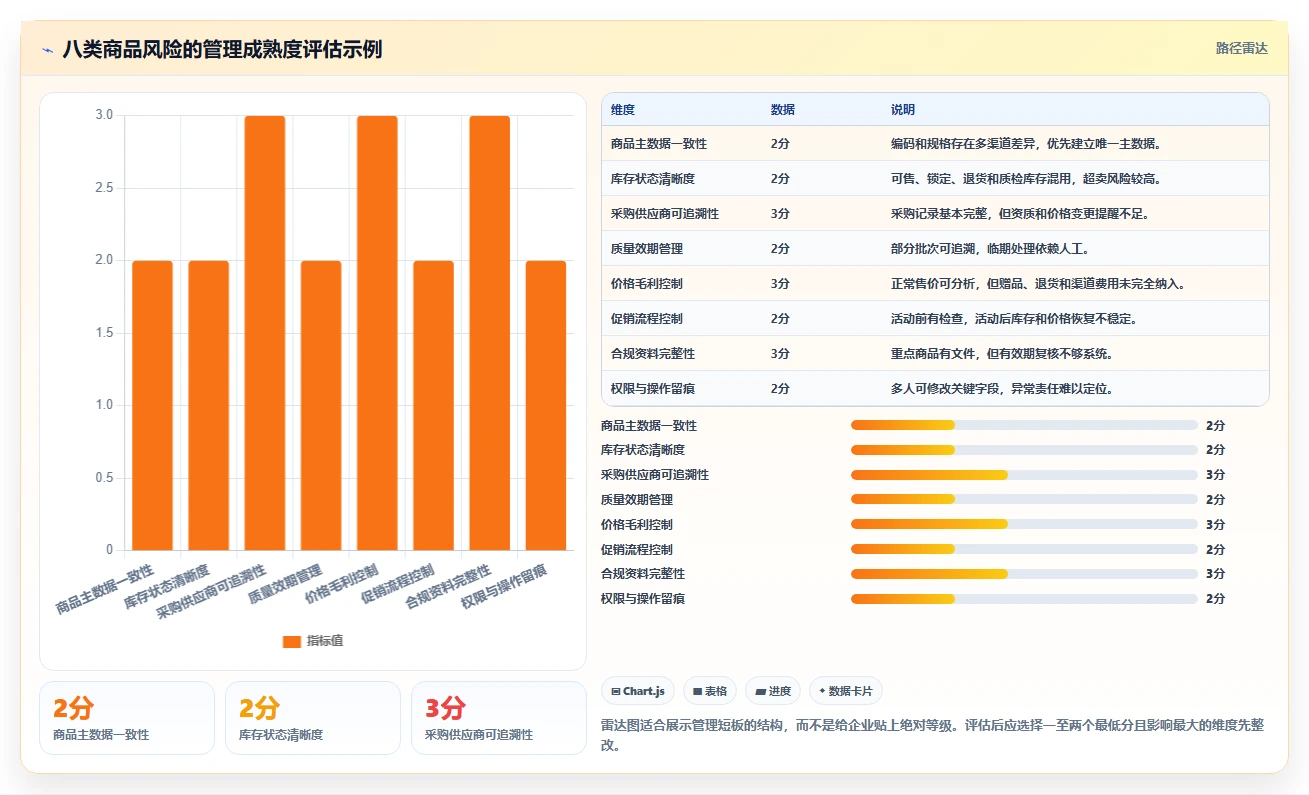Screen dimensions: 1309x795
Task: Click description starting 重点商品有文件
Action: pos(1002,354)
